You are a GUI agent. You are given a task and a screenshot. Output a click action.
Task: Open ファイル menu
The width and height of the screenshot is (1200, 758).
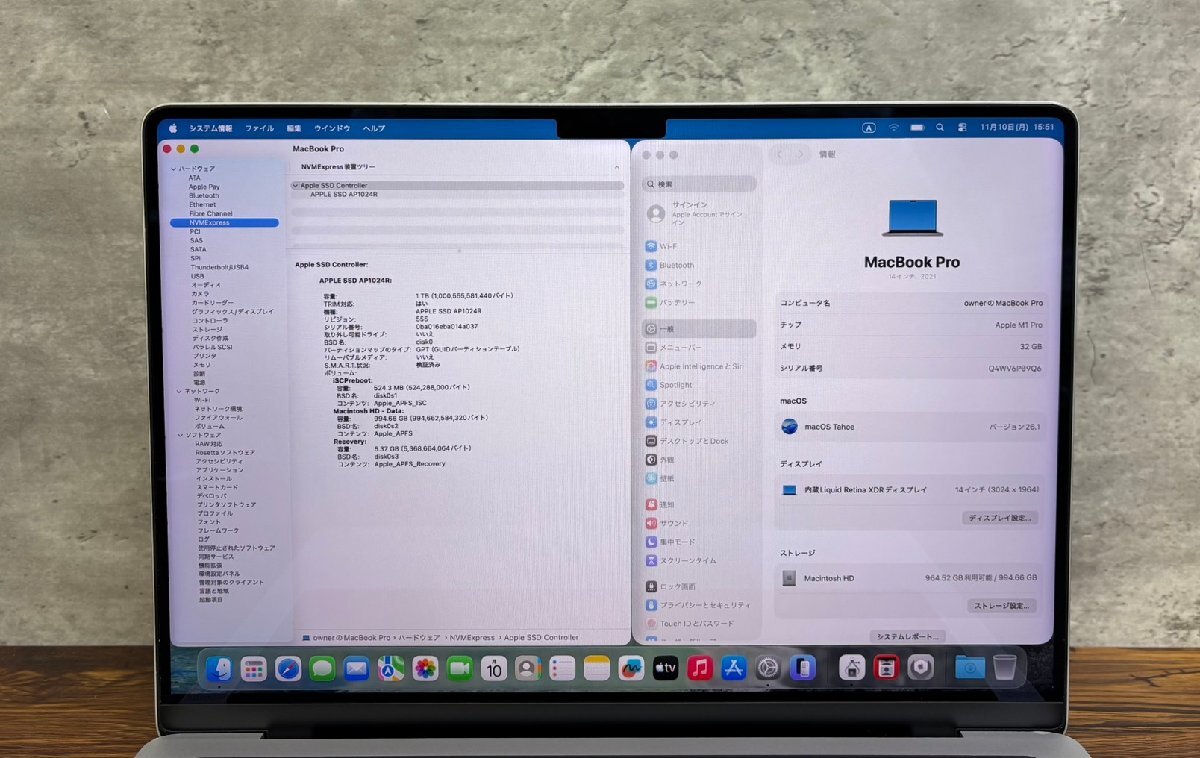(x=260, y=129)
